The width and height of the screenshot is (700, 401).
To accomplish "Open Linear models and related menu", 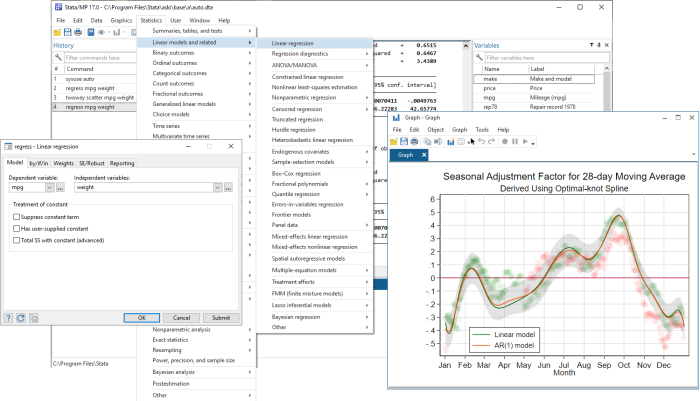I will click(196, 42).
